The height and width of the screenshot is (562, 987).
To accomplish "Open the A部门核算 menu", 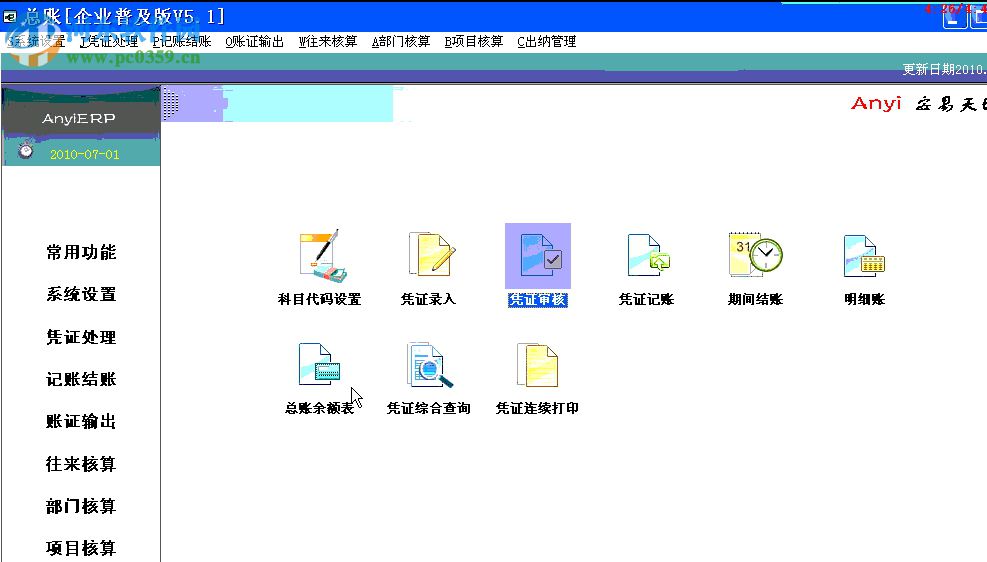I will (401, 42).
